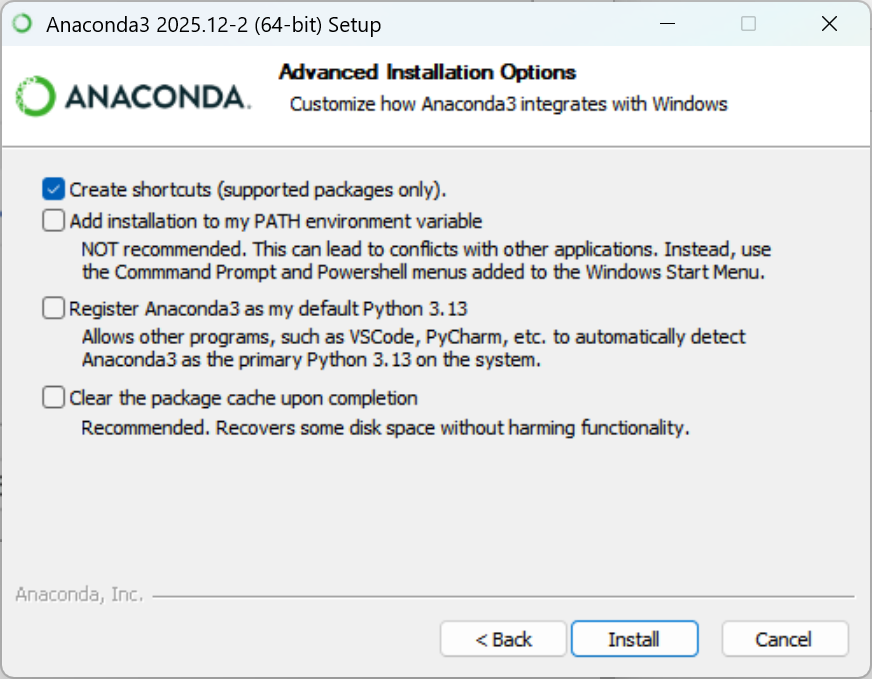Click the Anaconda, Inc. branding text
This screenshot has height=679, width=872.
point(79,595)
